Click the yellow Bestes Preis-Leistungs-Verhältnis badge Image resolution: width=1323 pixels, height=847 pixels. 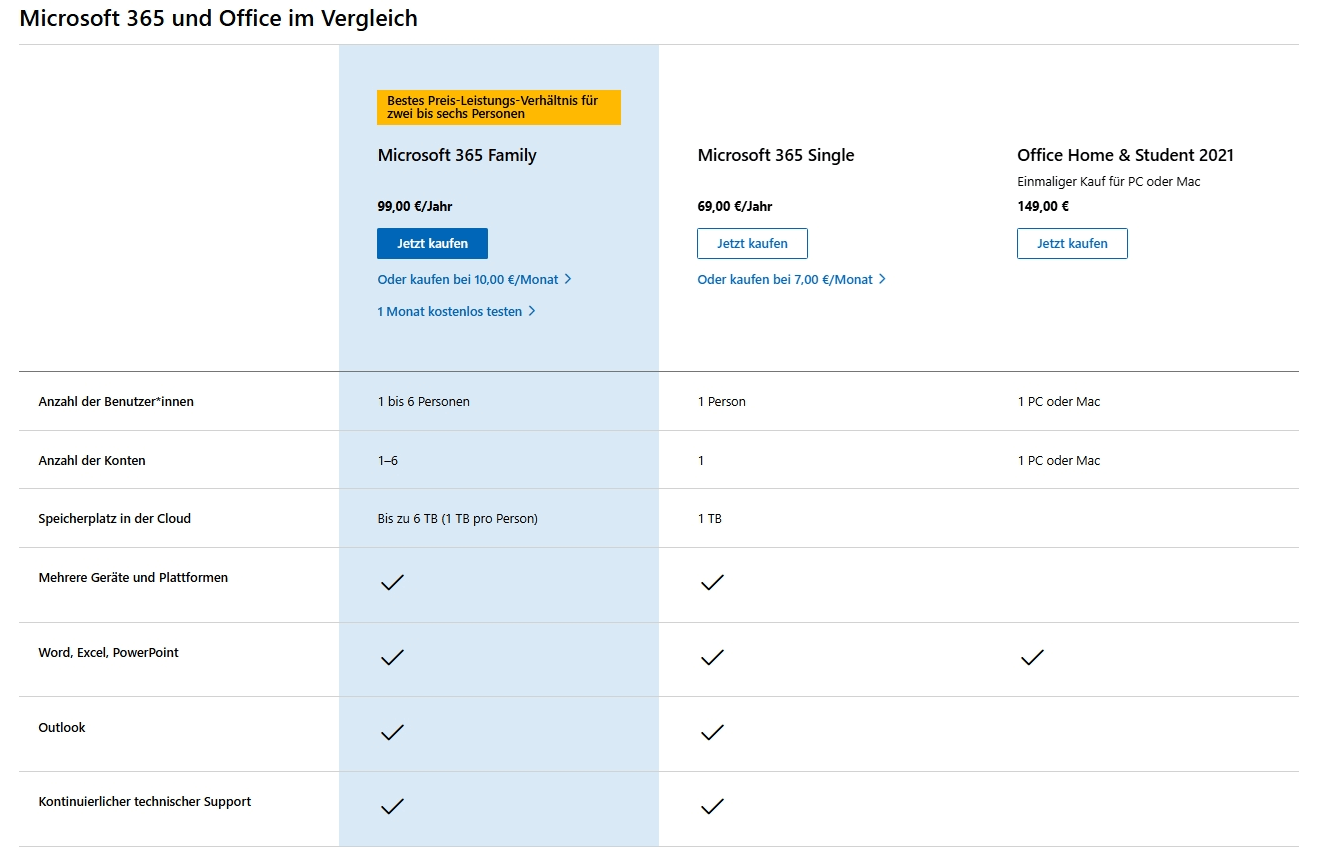[x=498, y=108]
